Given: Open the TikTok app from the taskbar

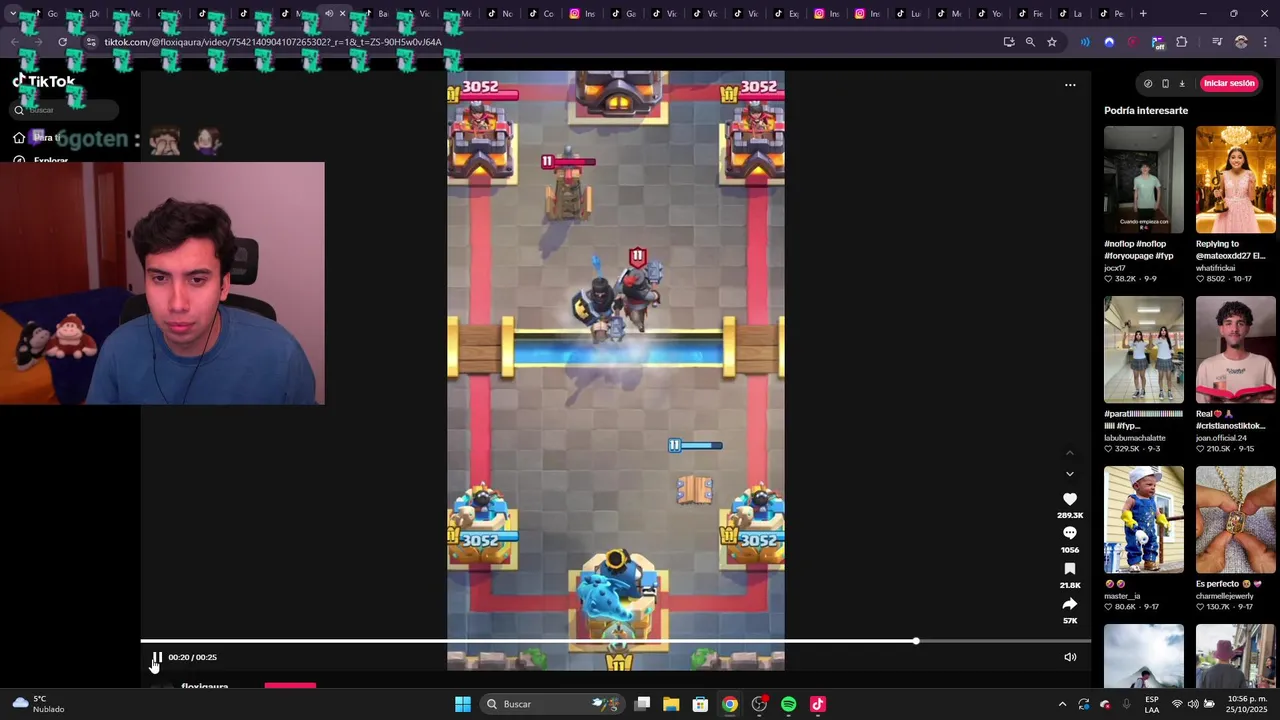Looking at the screenshot, I should click(817, 704).
